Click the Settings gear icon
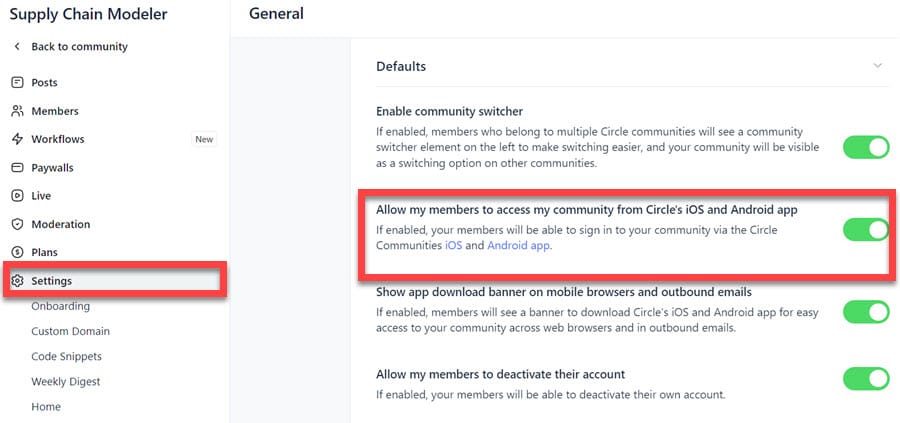This screenshot has width=900, height=423. (x=17, y=281)
